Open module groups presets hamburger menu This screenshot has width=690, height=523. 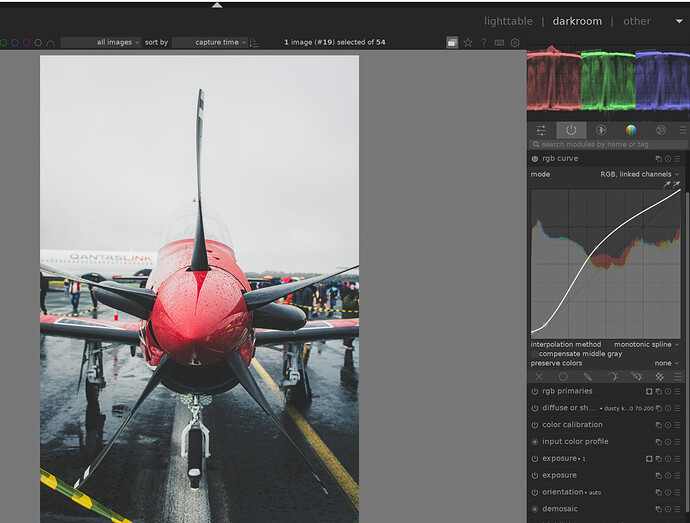(x=683, y=130)
